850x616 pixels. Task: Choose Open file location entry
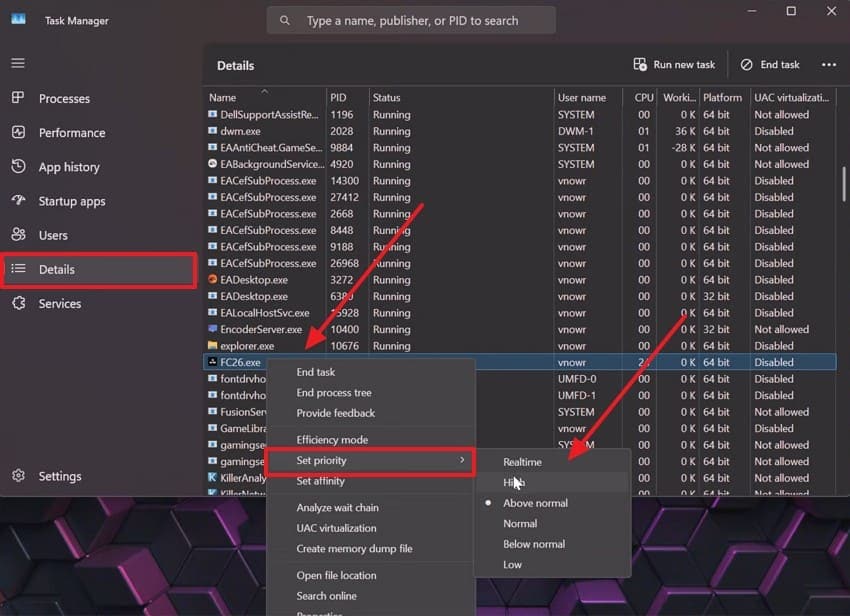point(336,575)
